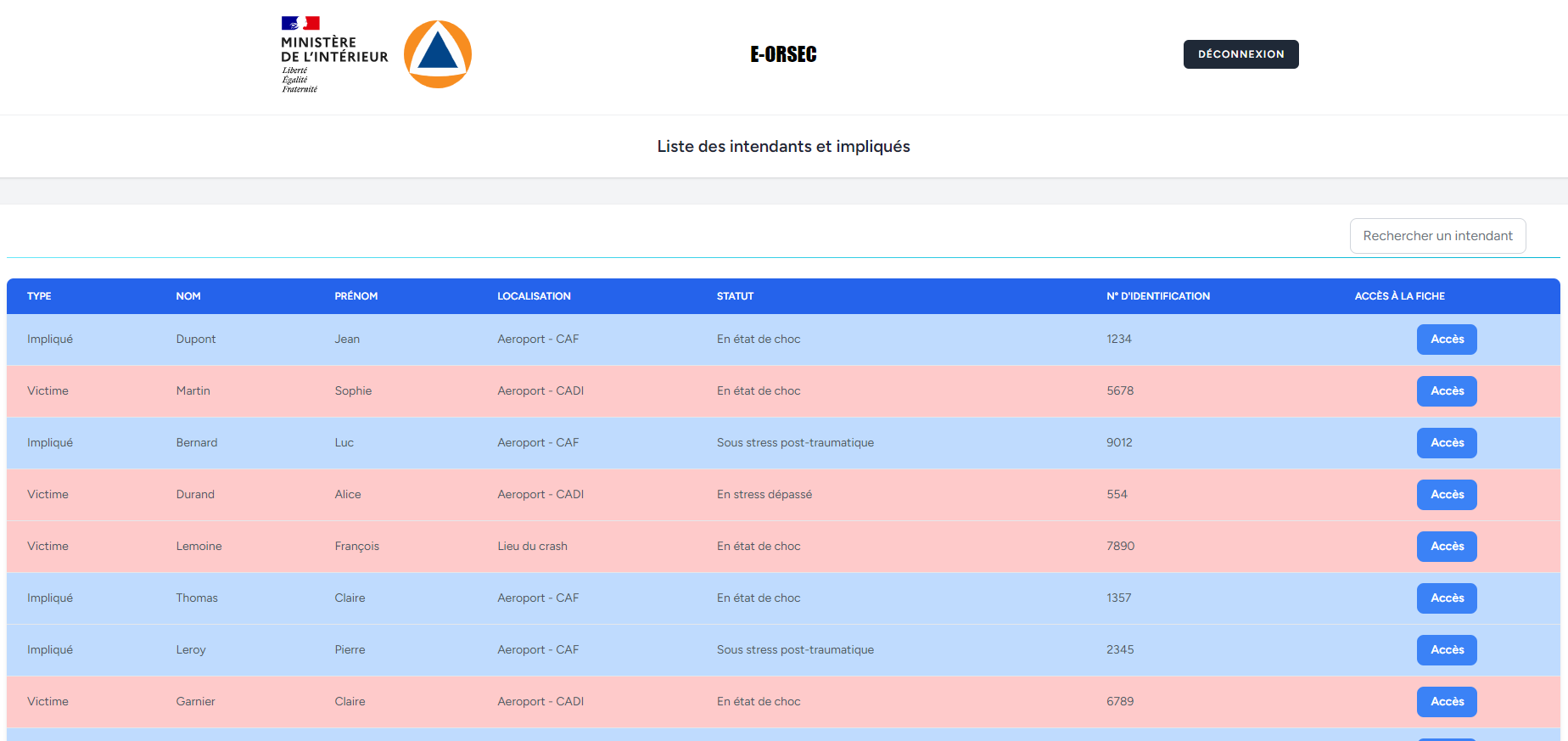Click the E-ORSEC title
Viewport: 1568px width, 741px height.
coord(783,54)
